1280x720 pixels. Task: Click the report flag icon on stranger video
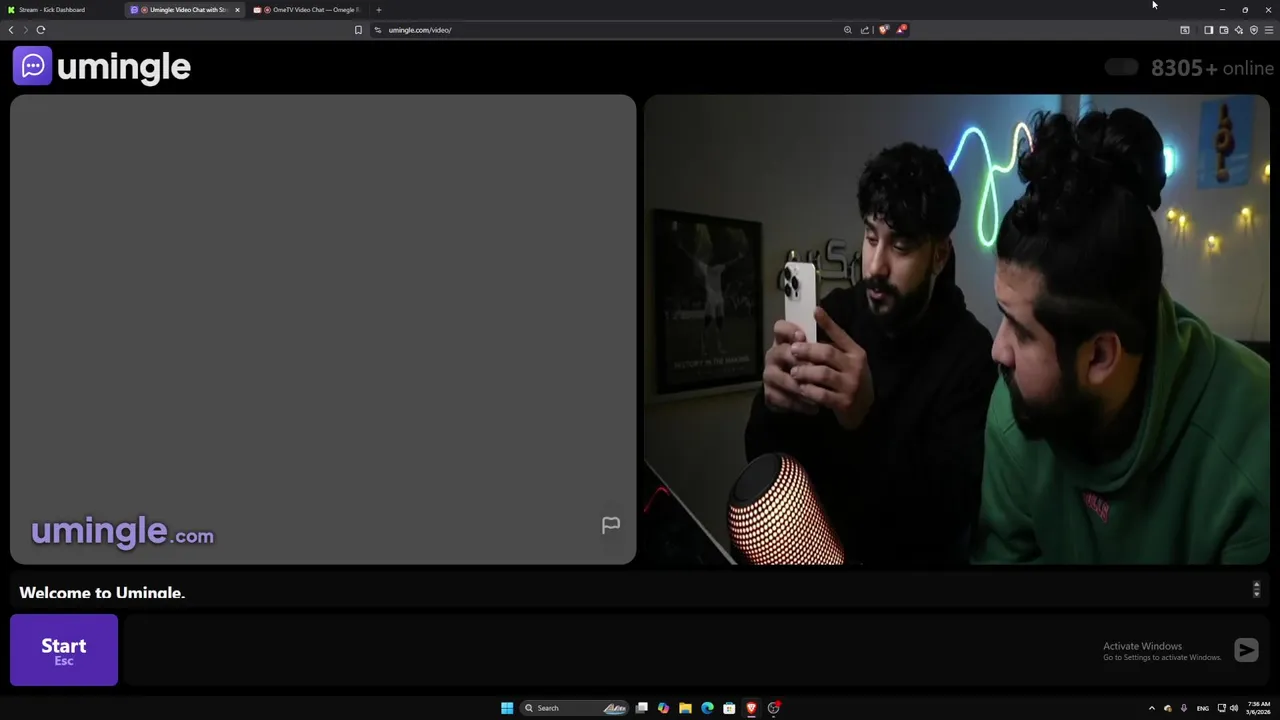pos(611,525)
